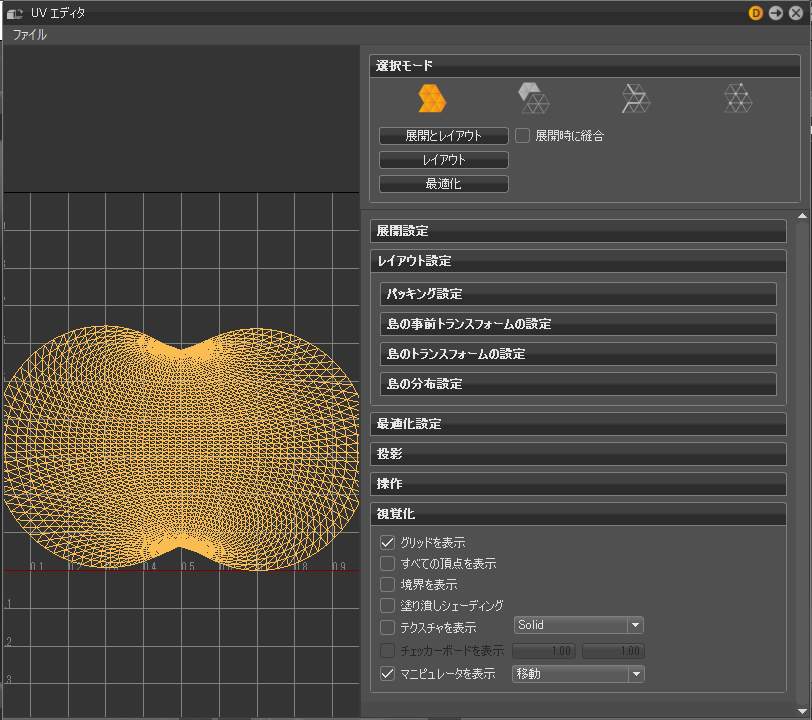Collapse the 視覚化 section

click(578, 514)
